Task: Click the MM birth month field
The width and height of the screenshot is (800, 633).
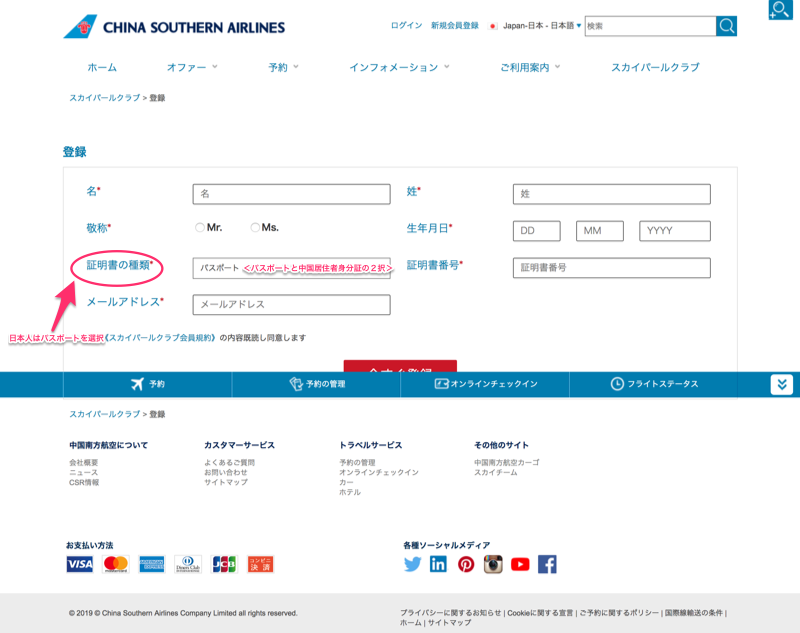Action: tap(600, 231)
